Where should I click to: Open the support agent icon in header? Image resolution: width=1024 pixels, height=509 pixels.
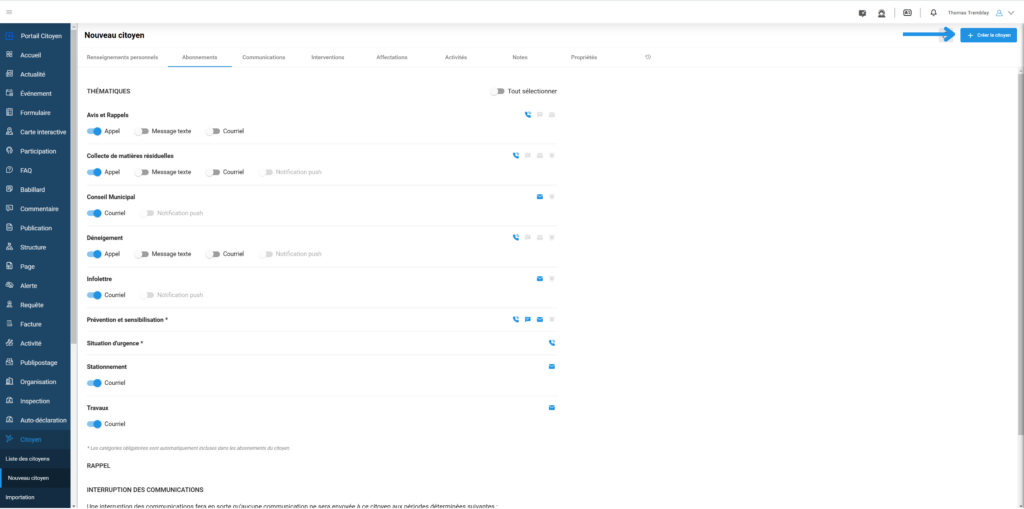[x=882, y=12]
